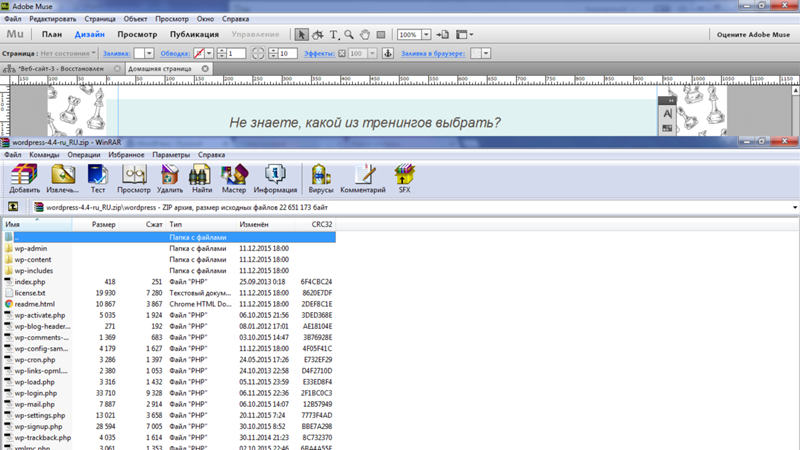The image size is (800, 450).
Task: Click the Оцените Adobe Muse link
Action: [x=754, y=35]
